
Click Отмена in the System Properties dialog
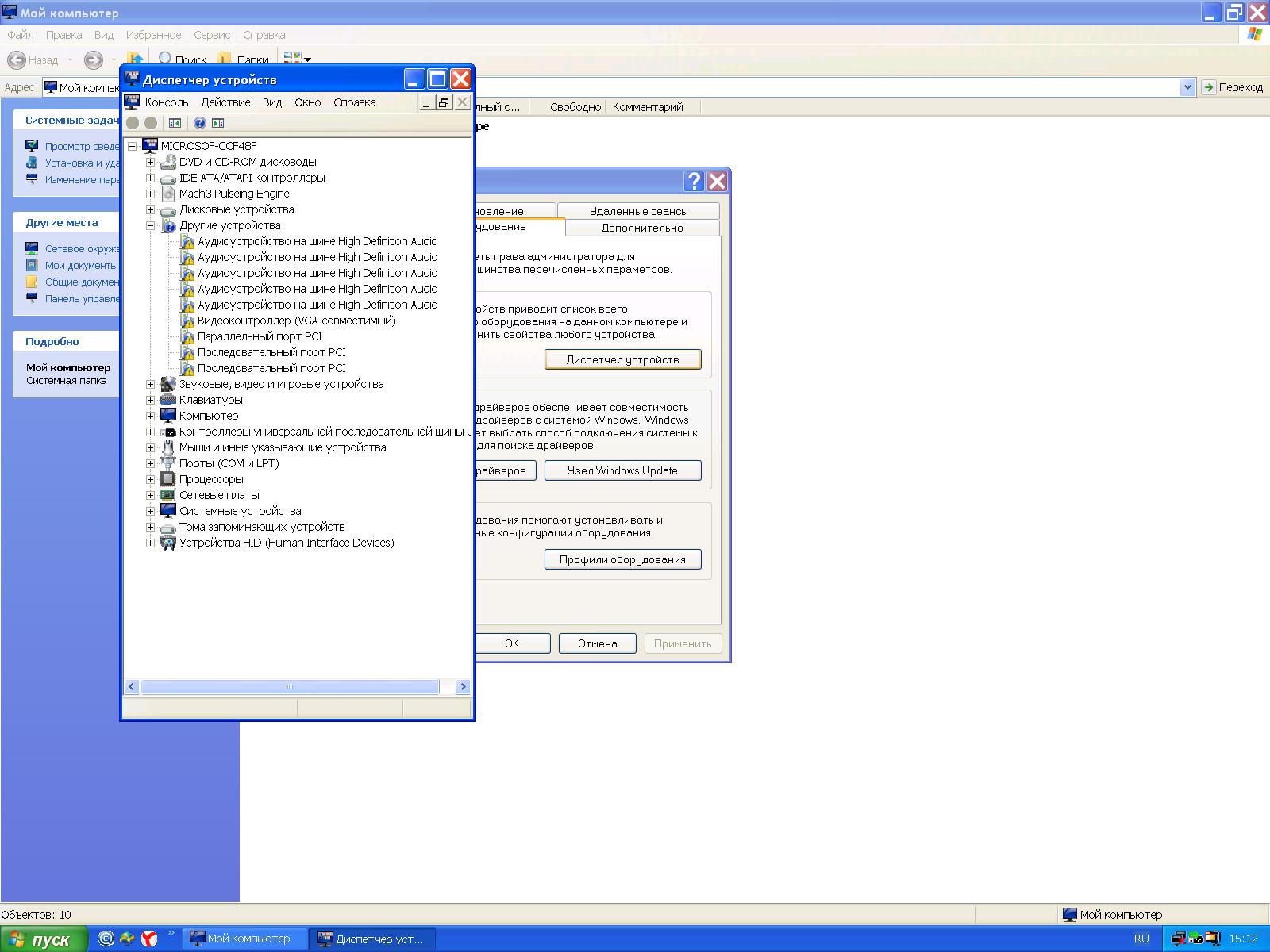point(598,643)
